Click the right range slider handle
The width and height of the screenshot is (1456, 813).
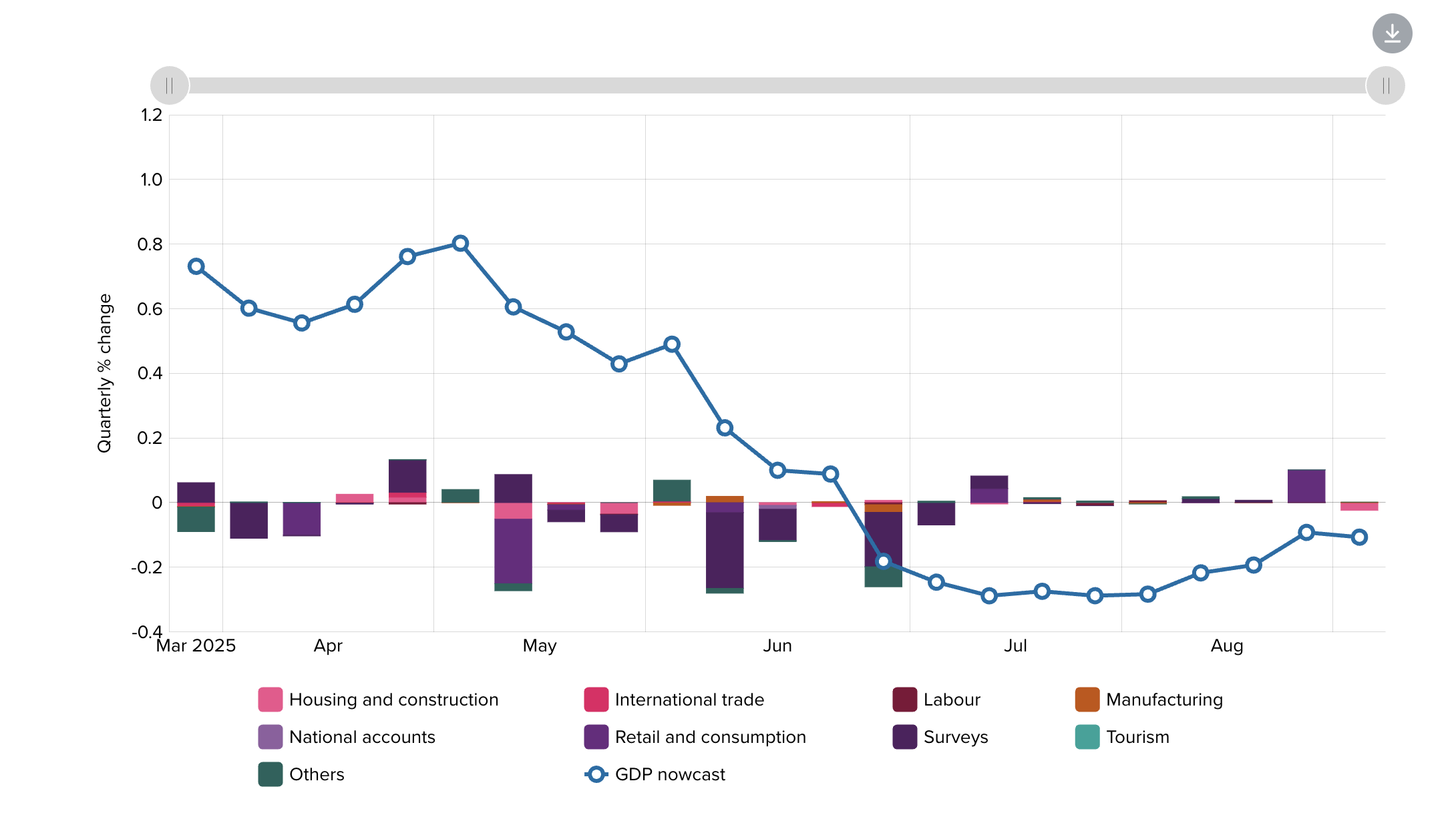pyautogui.click(x=1385, y=85)
